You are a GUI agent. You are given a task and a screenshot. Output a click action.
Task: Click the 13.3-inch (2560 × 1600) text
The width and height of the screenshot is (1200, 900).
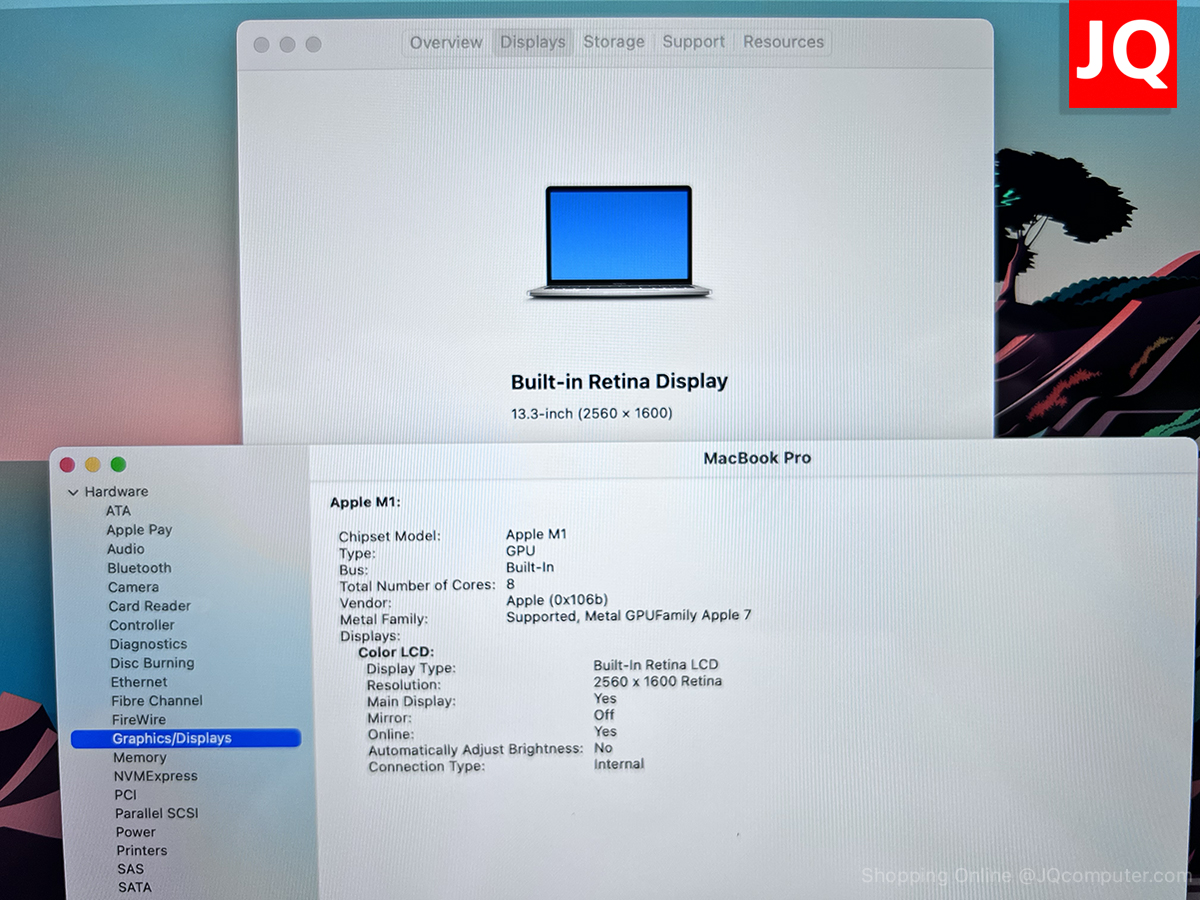[592, 413]
